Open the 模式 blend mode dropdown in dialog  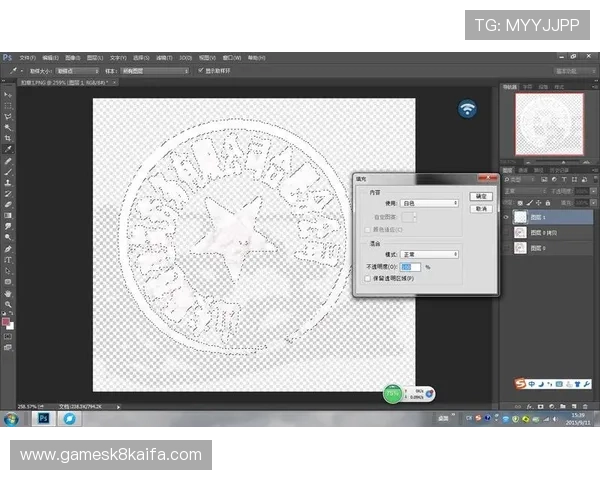[x=428, y=254]
